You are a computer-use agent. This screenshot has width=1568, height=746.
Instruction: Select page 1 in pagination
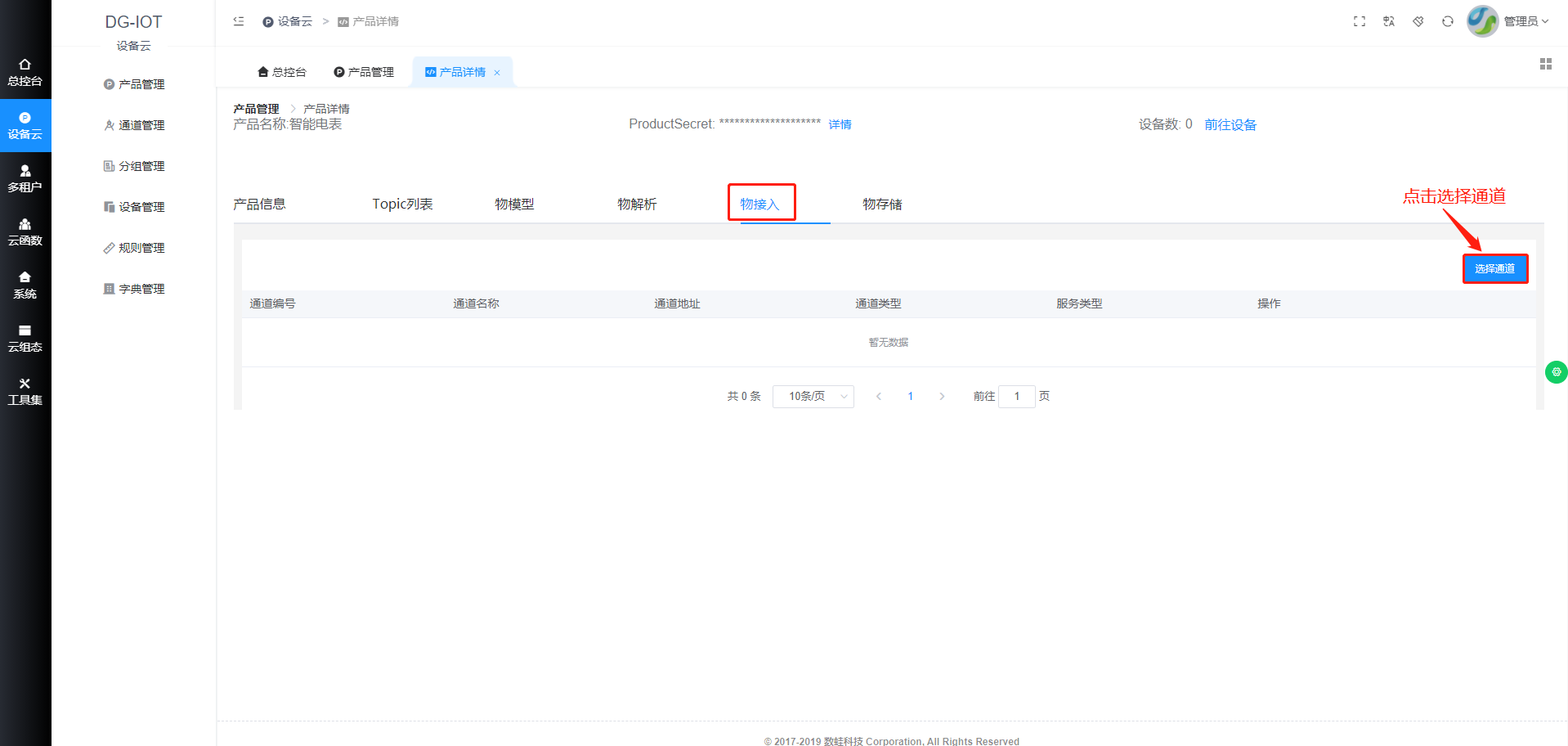[910, 396]
